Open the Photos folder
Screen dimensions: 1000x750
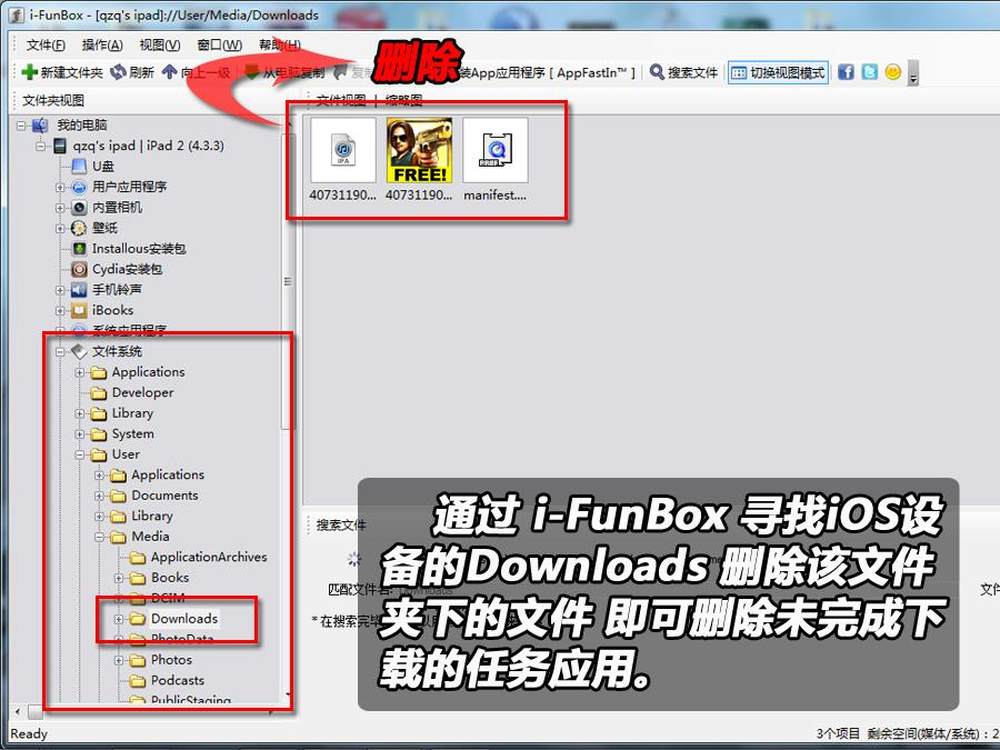click(171, 660)
